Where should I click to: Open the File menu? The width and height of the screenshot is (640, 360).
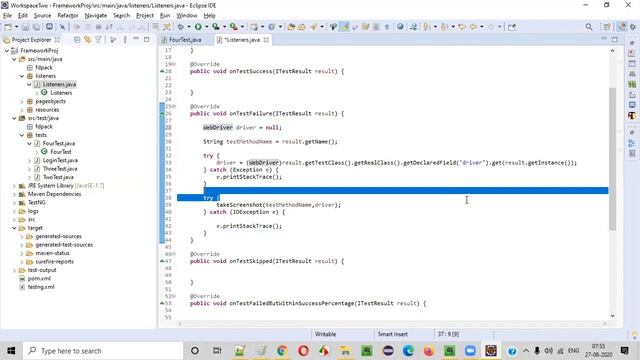[x=7, y=16]
